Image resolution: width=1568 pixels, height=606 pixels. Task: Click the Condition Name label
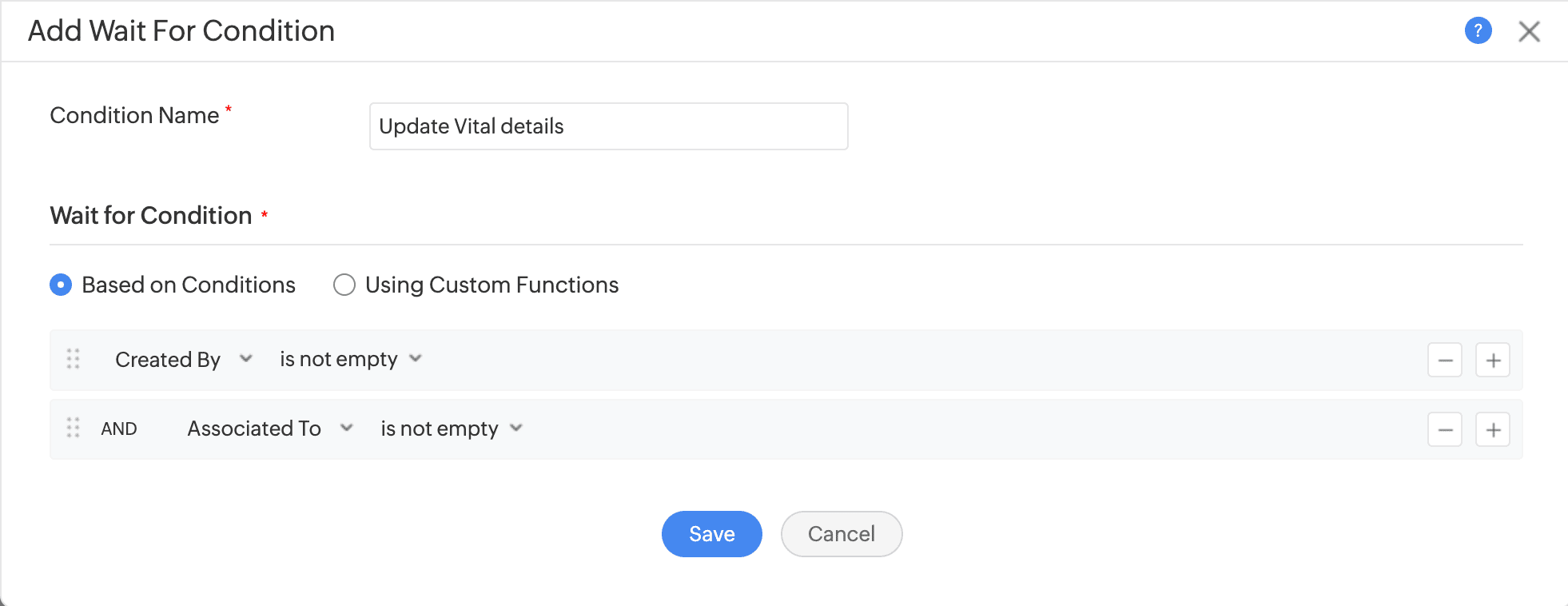click(134, 116)
